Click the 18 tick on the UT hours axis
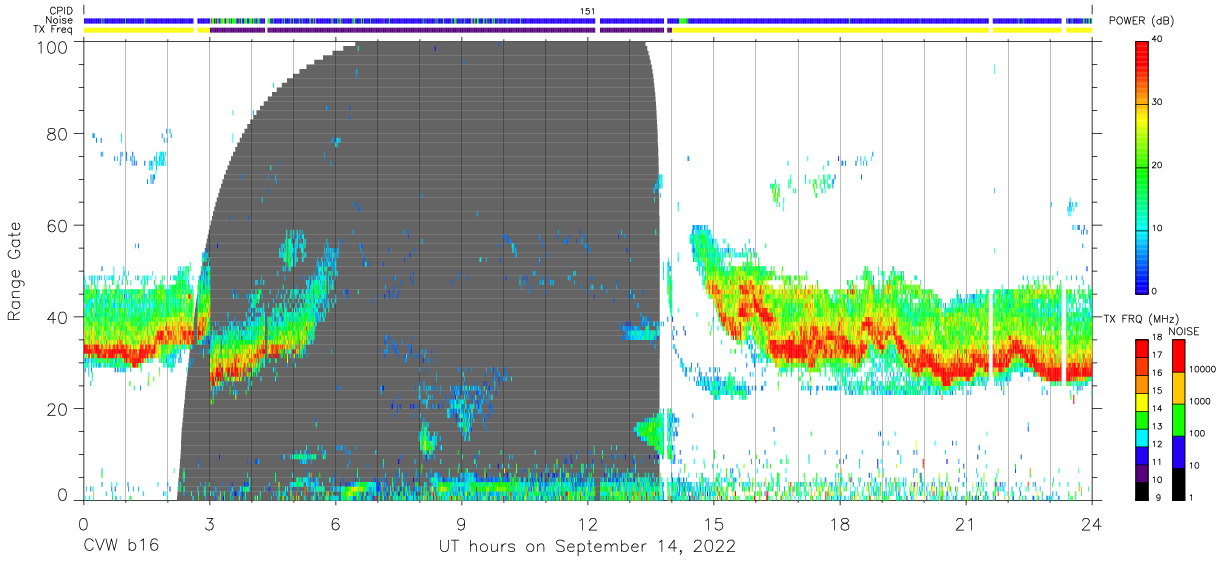Screen dimensions: 1228x567 coord(840,523)
